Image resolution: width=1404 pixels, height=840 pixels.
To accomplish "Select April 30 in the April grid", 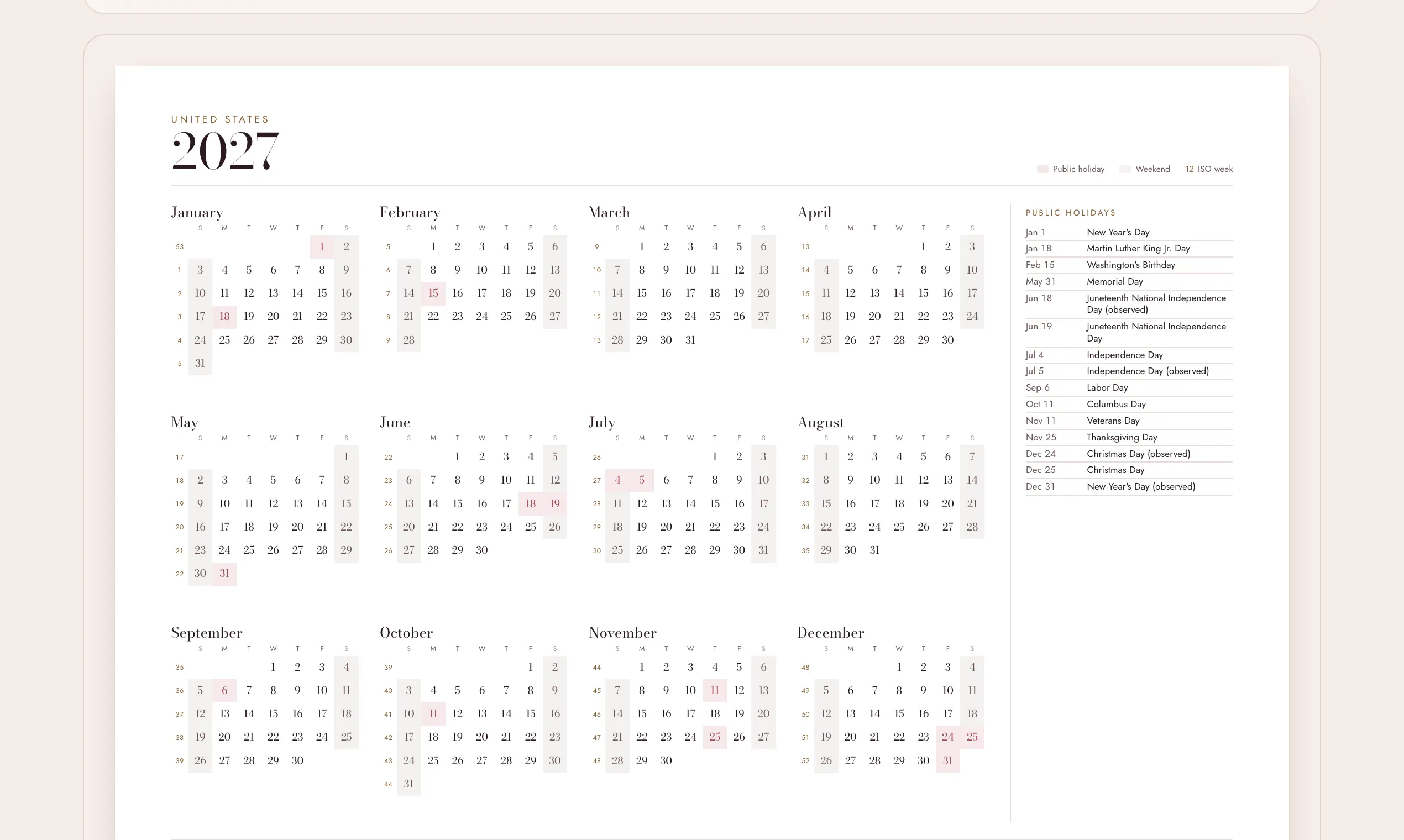I will point(947,340).
